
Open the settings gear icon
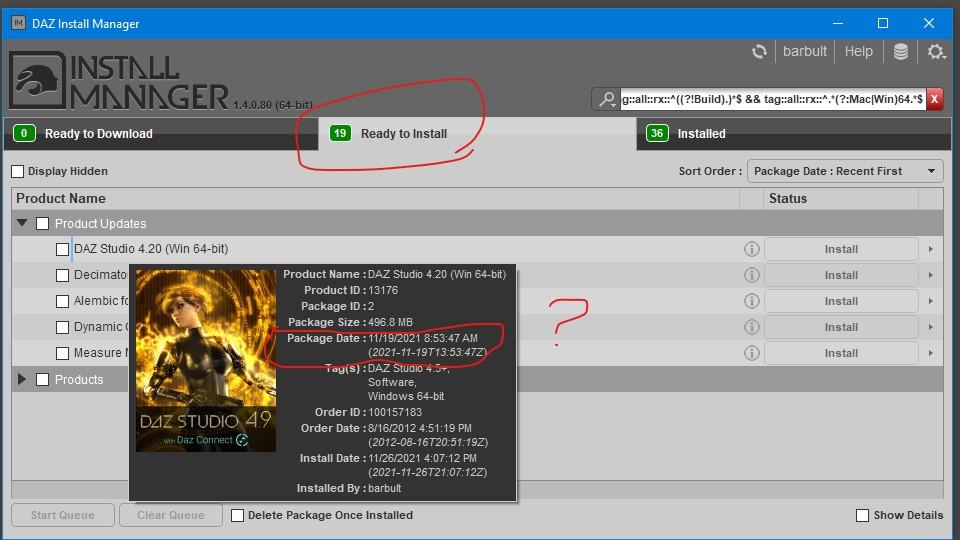(936, 52)
